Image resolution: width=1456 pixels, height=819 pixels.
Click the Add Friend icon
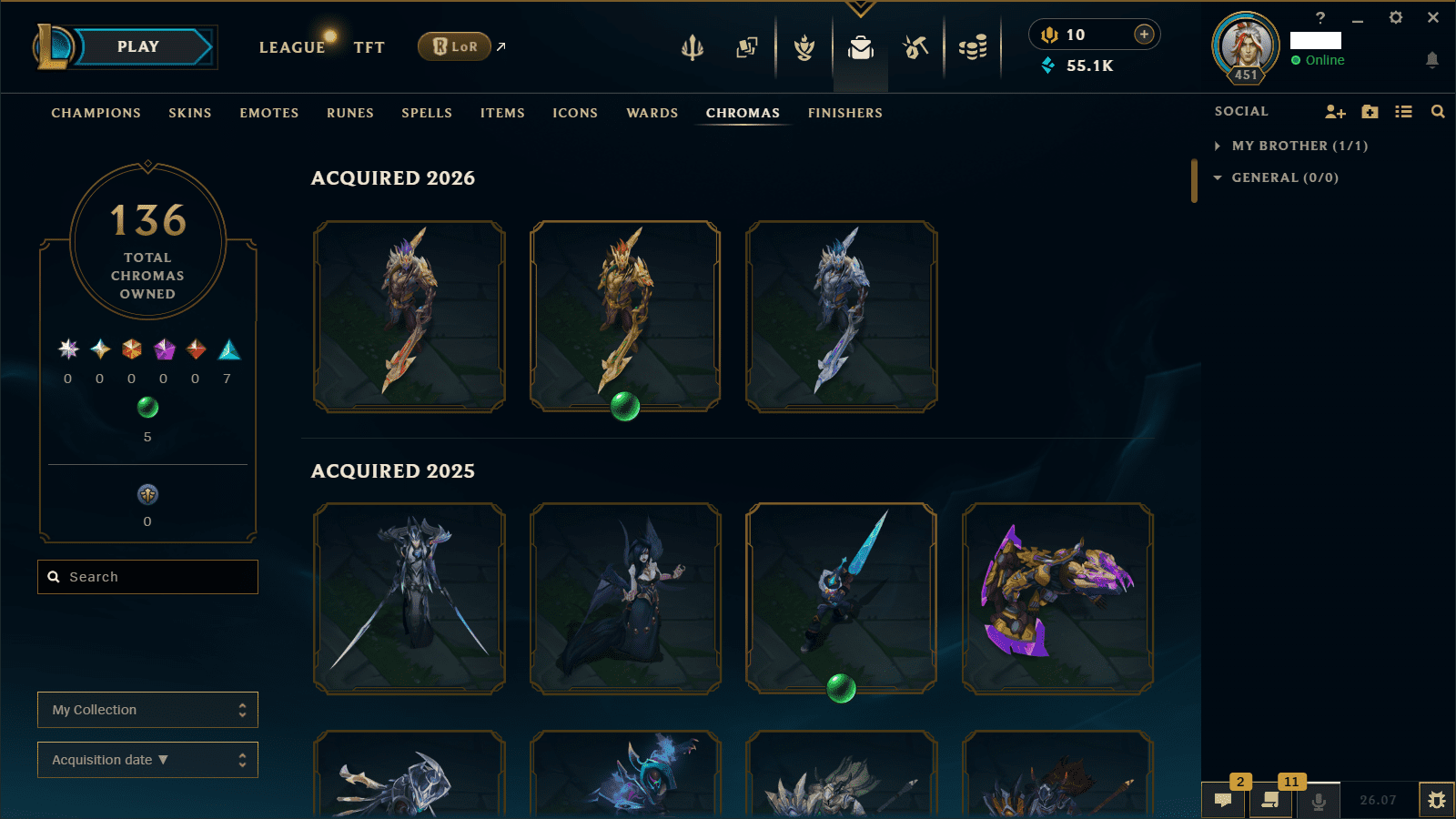click(x=1335, y=112)
